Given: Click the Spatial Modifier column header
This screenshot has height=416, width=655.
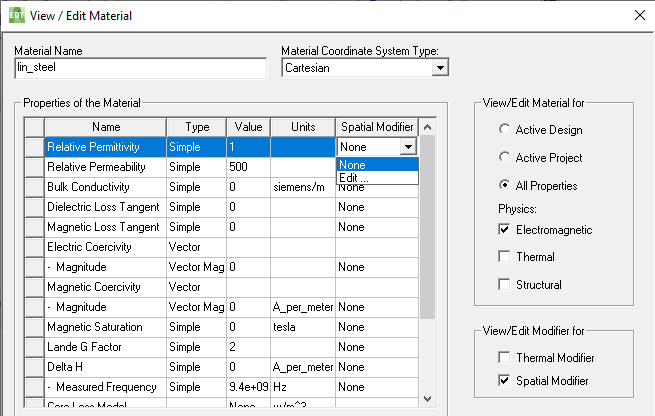Looking at the screenshot, I should (376, 127).
